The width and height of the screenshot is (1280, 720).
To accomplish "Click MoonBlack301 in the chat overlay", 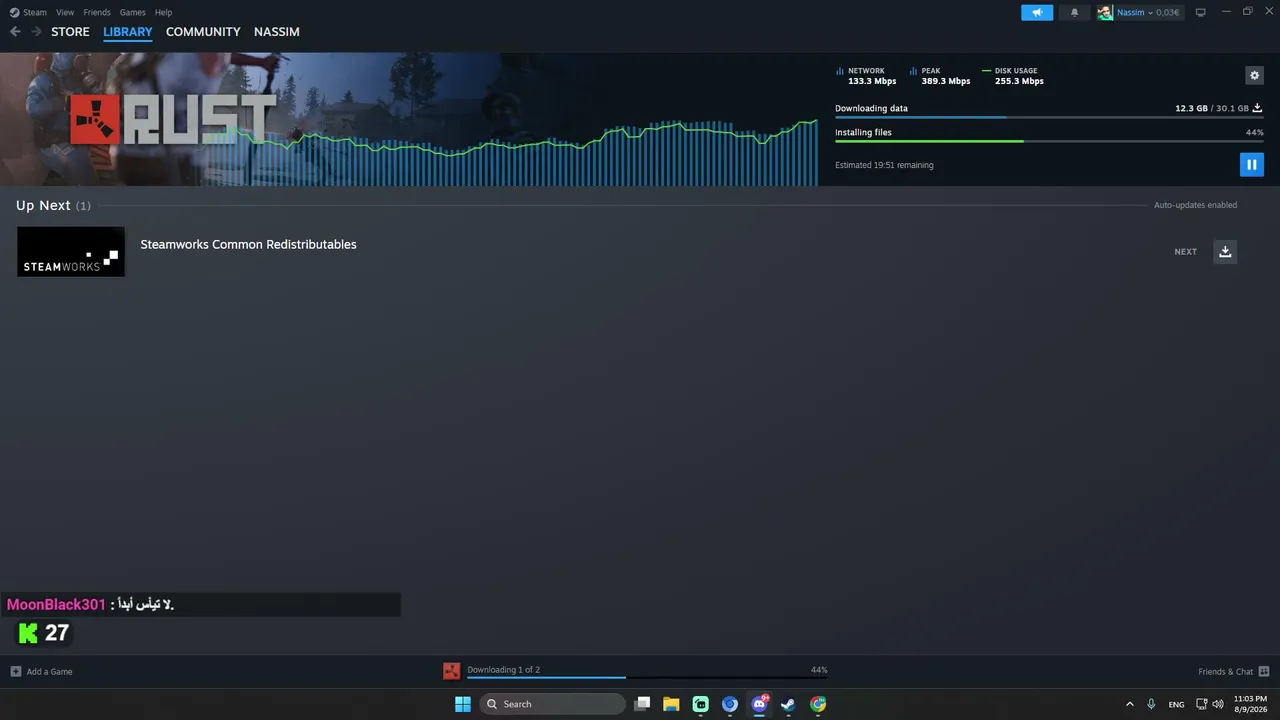I will click(x=56, y=604).
